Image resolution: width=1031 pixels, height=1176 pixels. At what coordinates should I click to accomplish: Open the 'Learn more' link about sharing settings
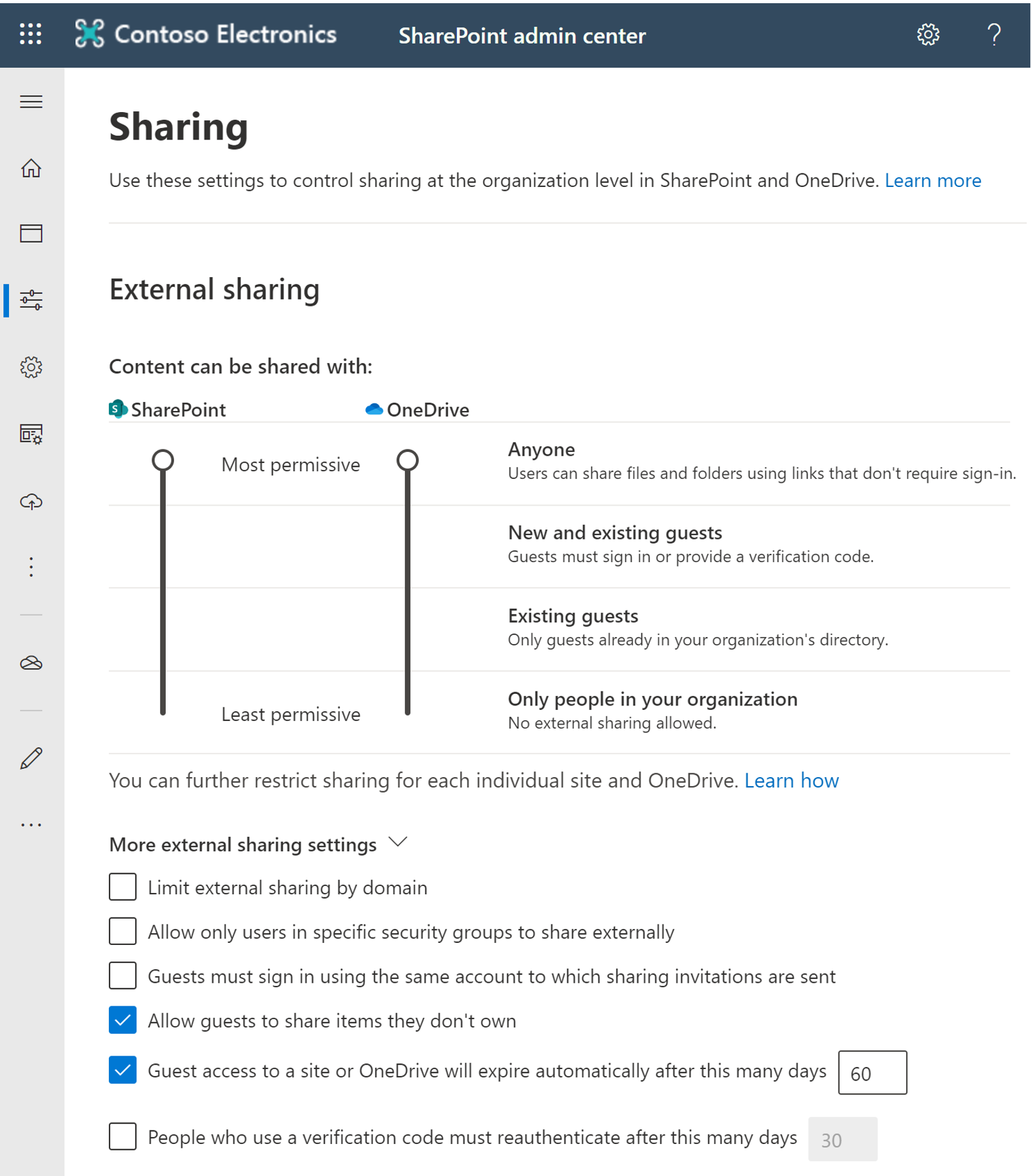932,181
